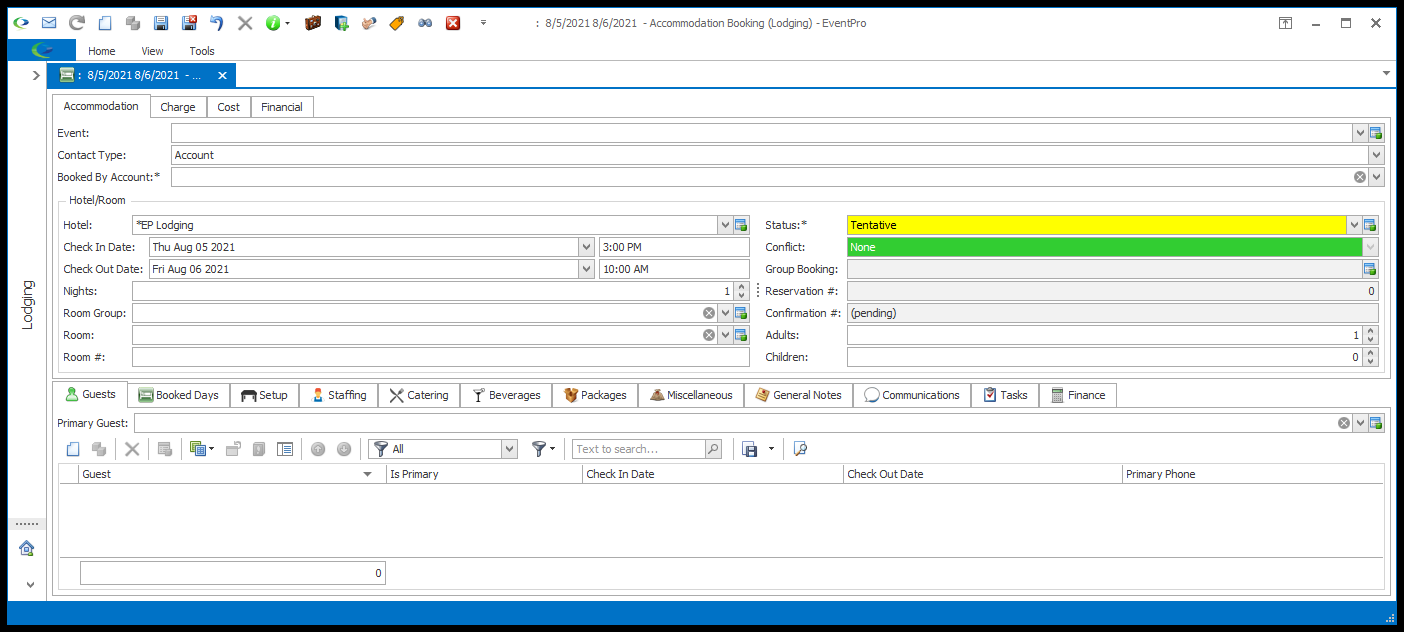Click the save layout floppy icon in Guests toolbar
1404x632 pixels.
coord(750,449)
